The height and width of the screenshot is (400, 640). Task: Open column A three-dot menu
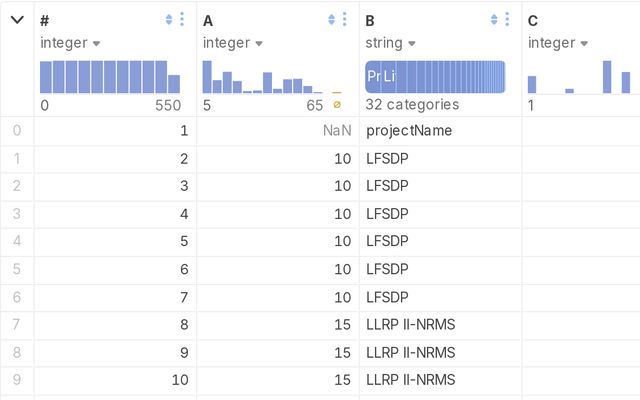[x=345, y=20]
